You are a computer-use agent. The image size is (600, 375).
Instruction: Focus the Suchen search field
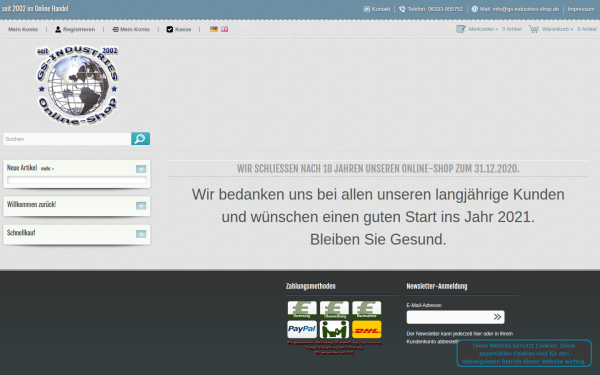[x=67, y=139]
